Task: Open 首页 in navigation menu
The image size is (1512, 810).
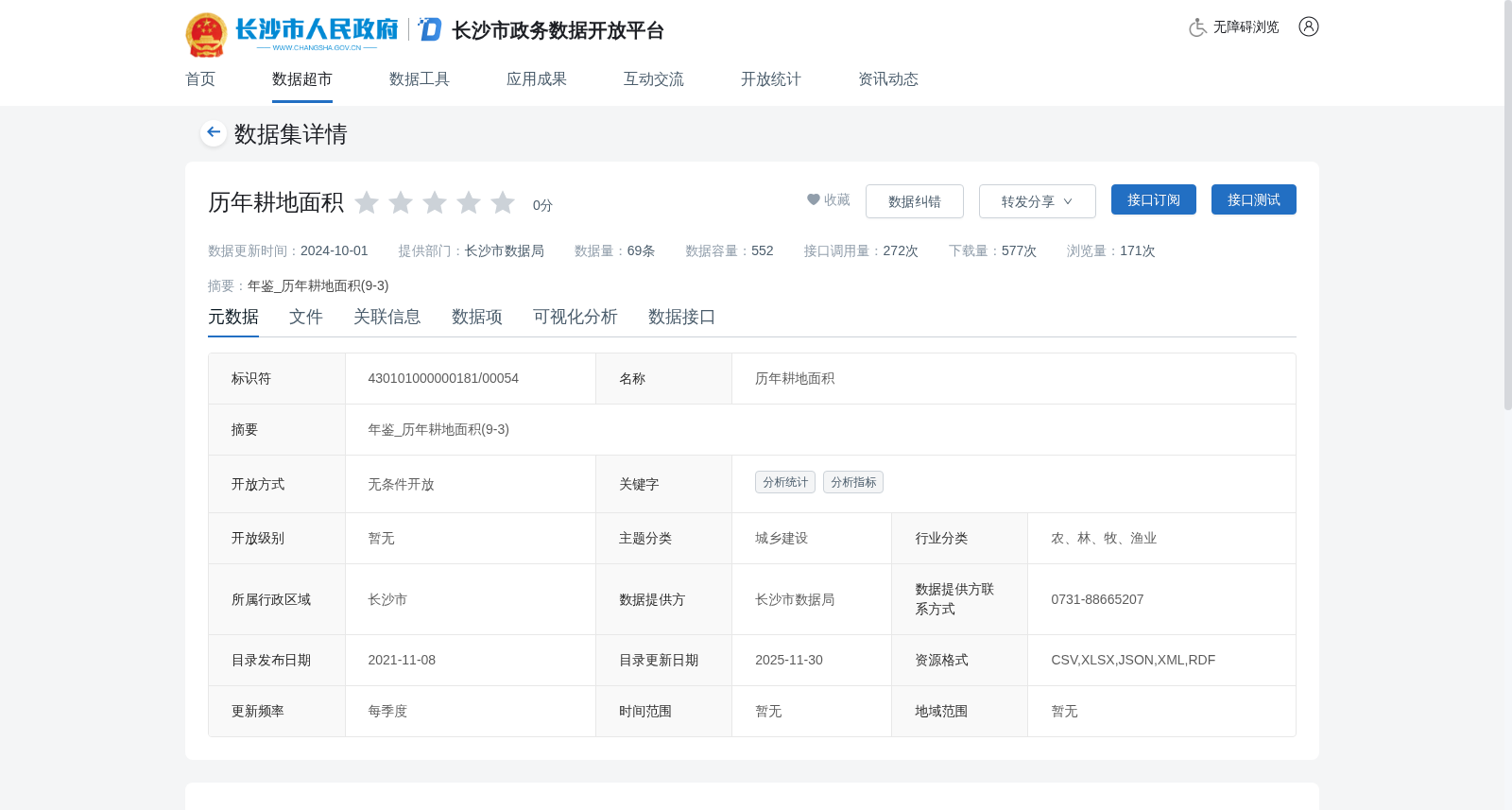Action: tap(200, 79)
